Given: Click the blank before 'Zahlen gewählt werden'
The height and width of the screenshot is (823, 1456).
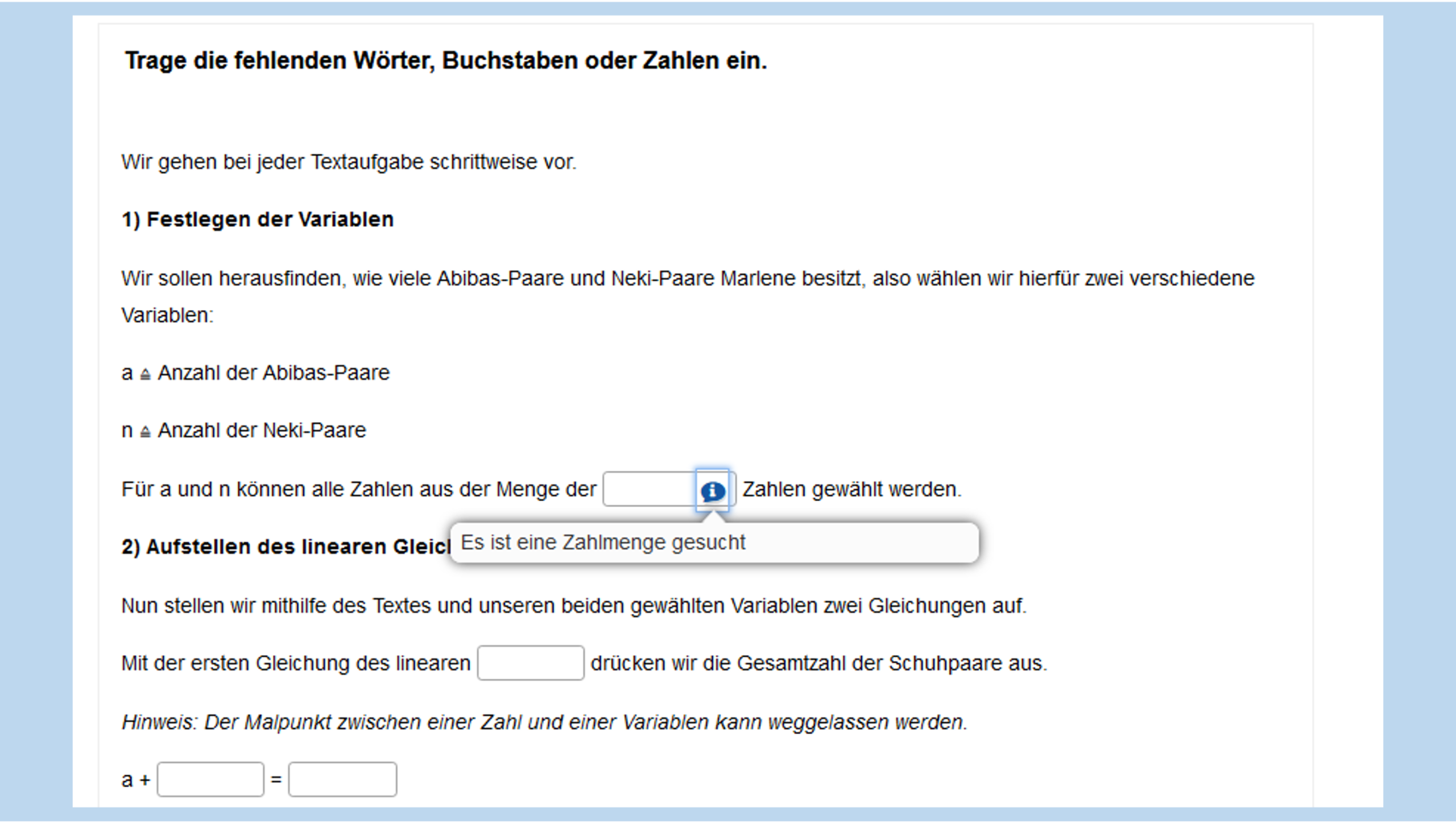Looking at the screenshot, I should tap(648, 489).
